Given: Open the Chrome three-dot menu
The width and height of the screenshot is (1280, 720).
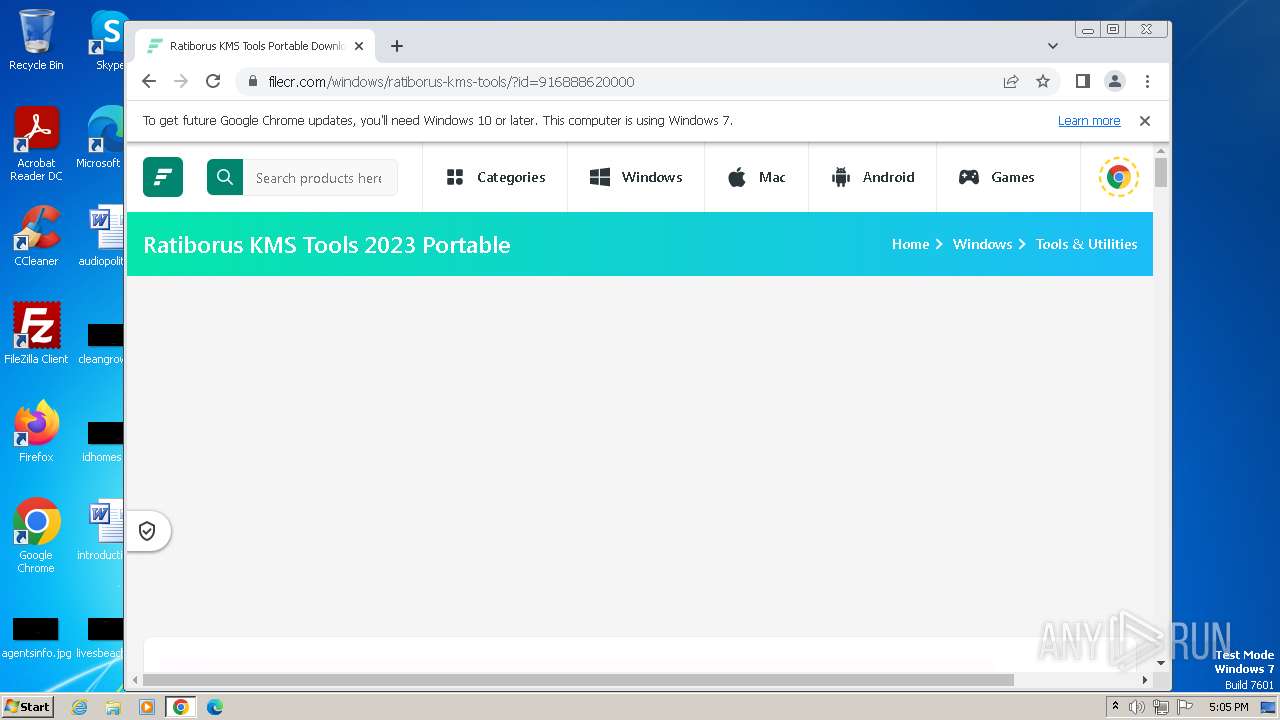Looking at the screenshot, I should point(1147,81).
